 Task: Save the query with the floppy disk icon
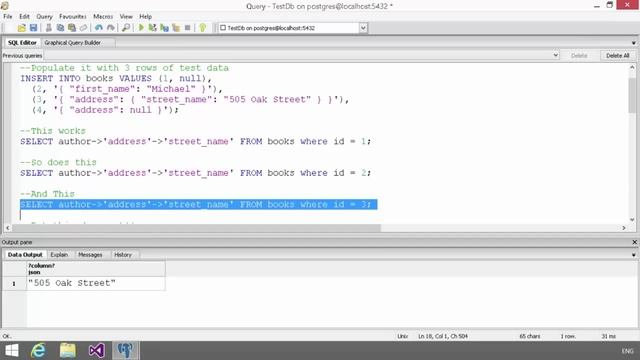pos(33,28)
